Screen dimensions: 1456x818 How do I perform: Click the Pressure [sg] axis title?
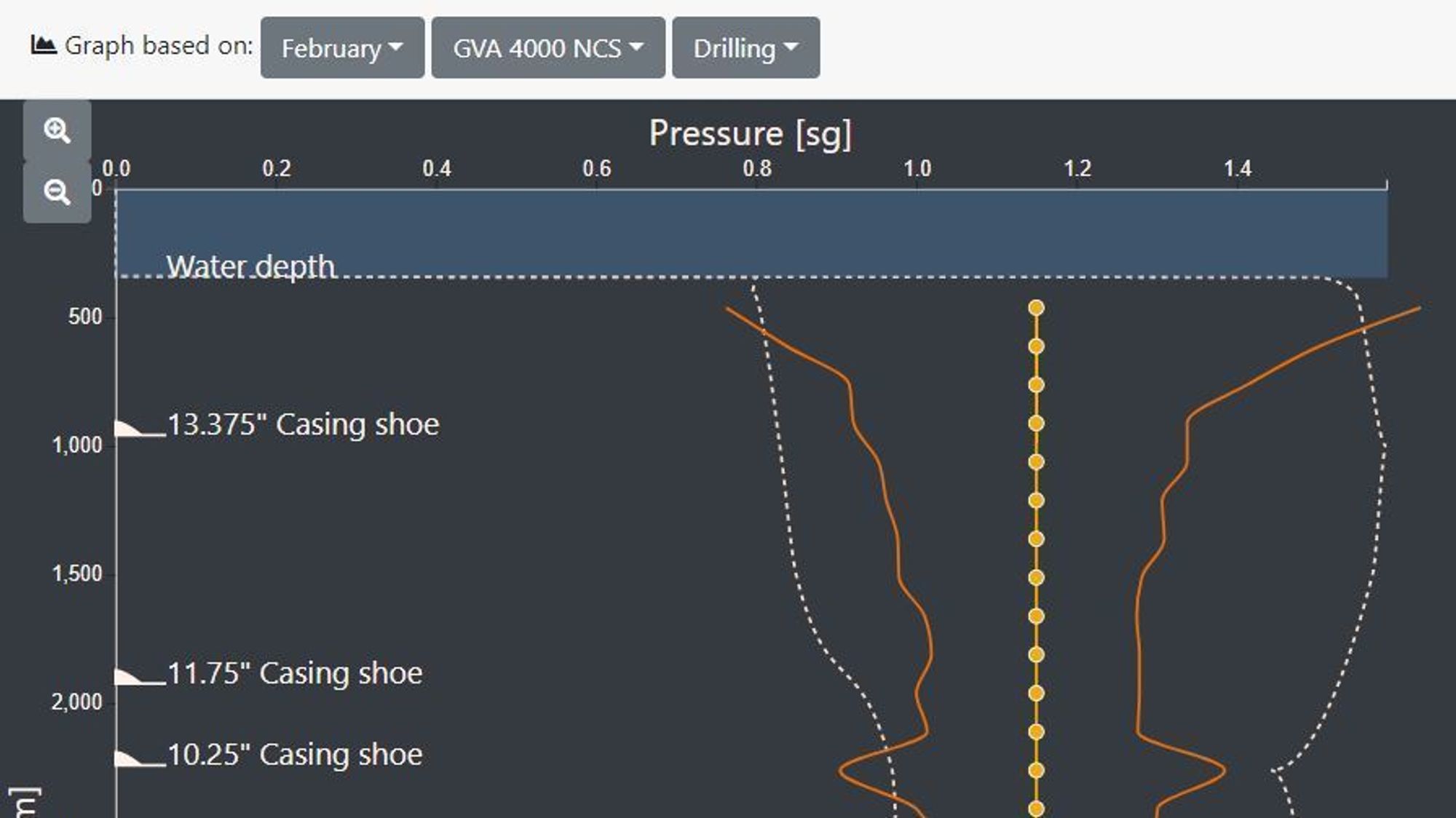[751, 134]
